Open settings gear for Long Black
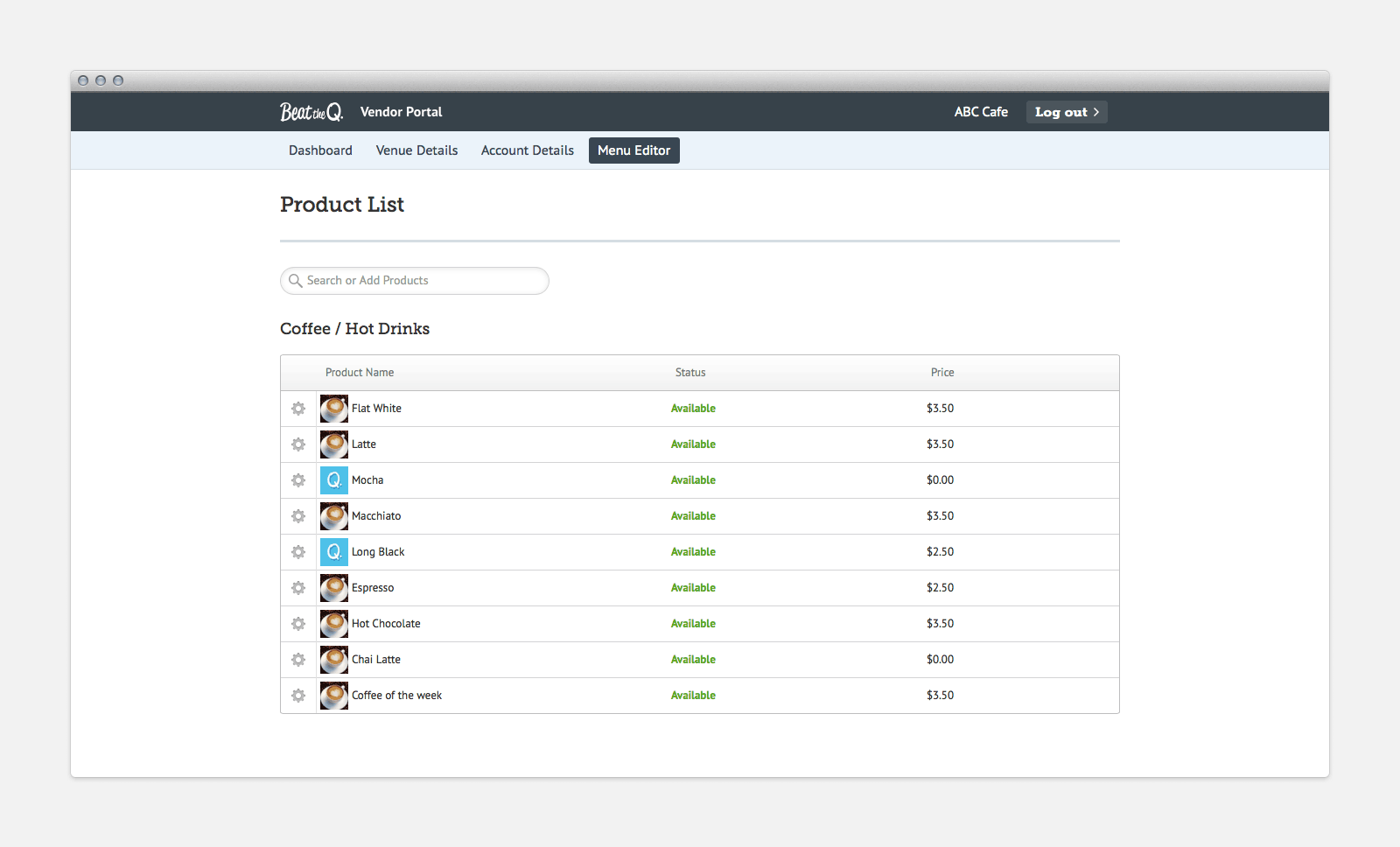 298,551
